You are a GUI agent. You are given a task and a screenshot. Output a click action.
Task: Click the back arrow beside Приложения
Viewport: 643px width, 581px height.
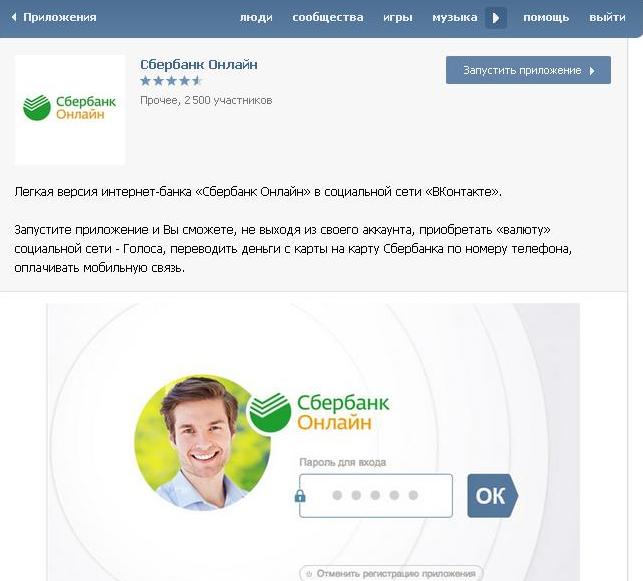(x=14, y=17)
